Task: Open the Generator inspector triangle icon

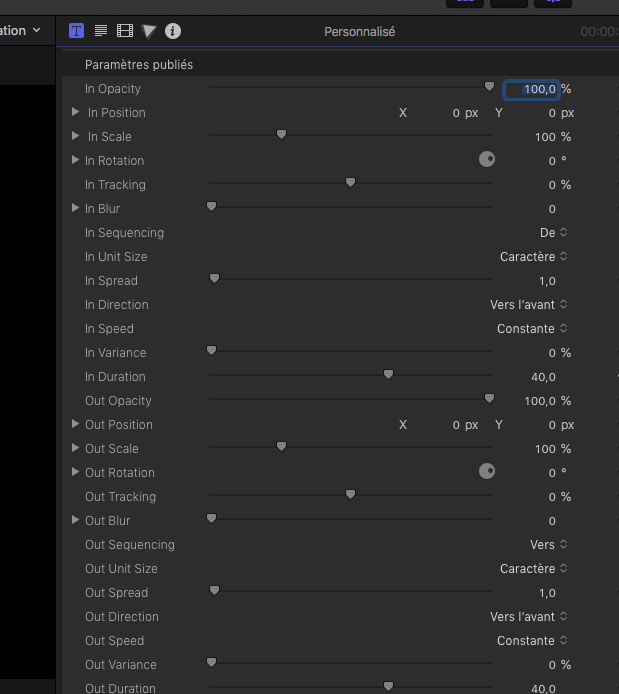Action: coord(149,31)
